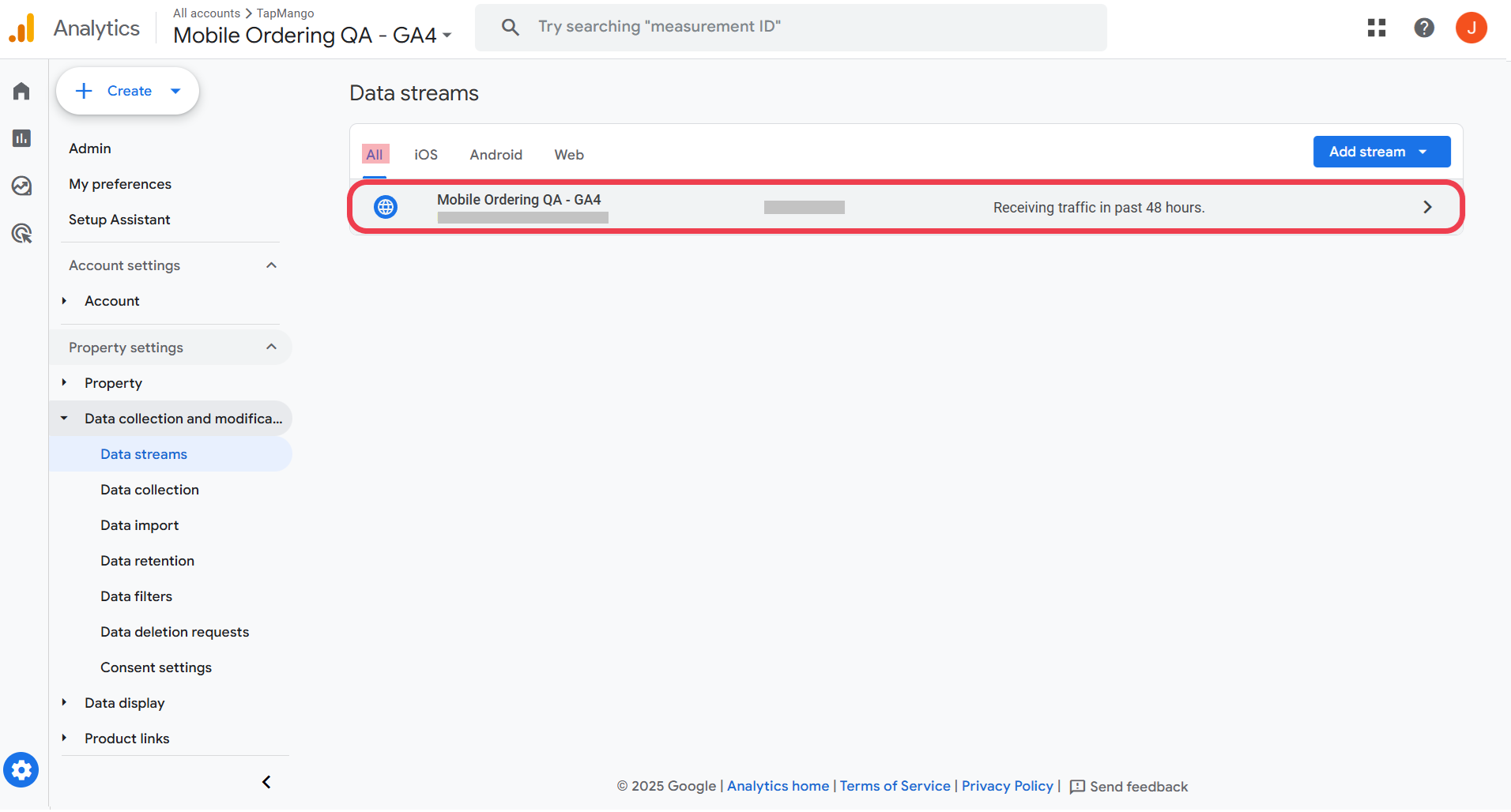The width and height of the screenshot is (1511, 812).
Task: Focus the search measurement ID field
Action: (791, 27)
